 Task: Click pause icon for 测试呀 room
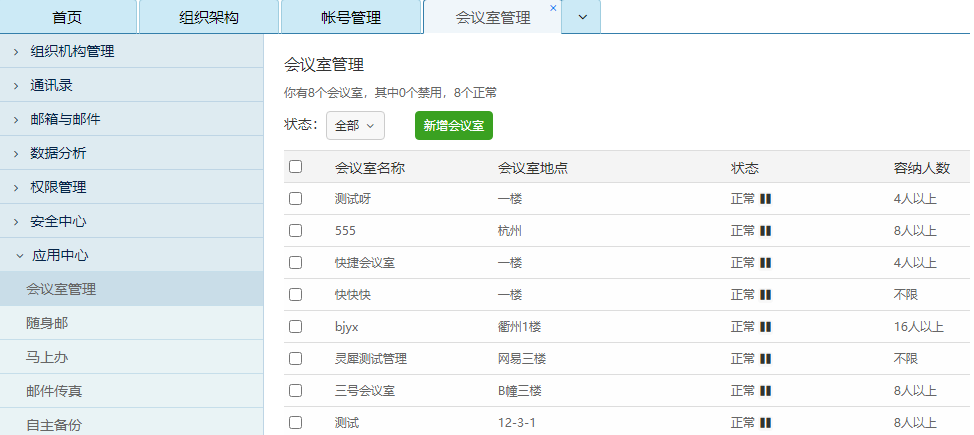tap(766, 199)
